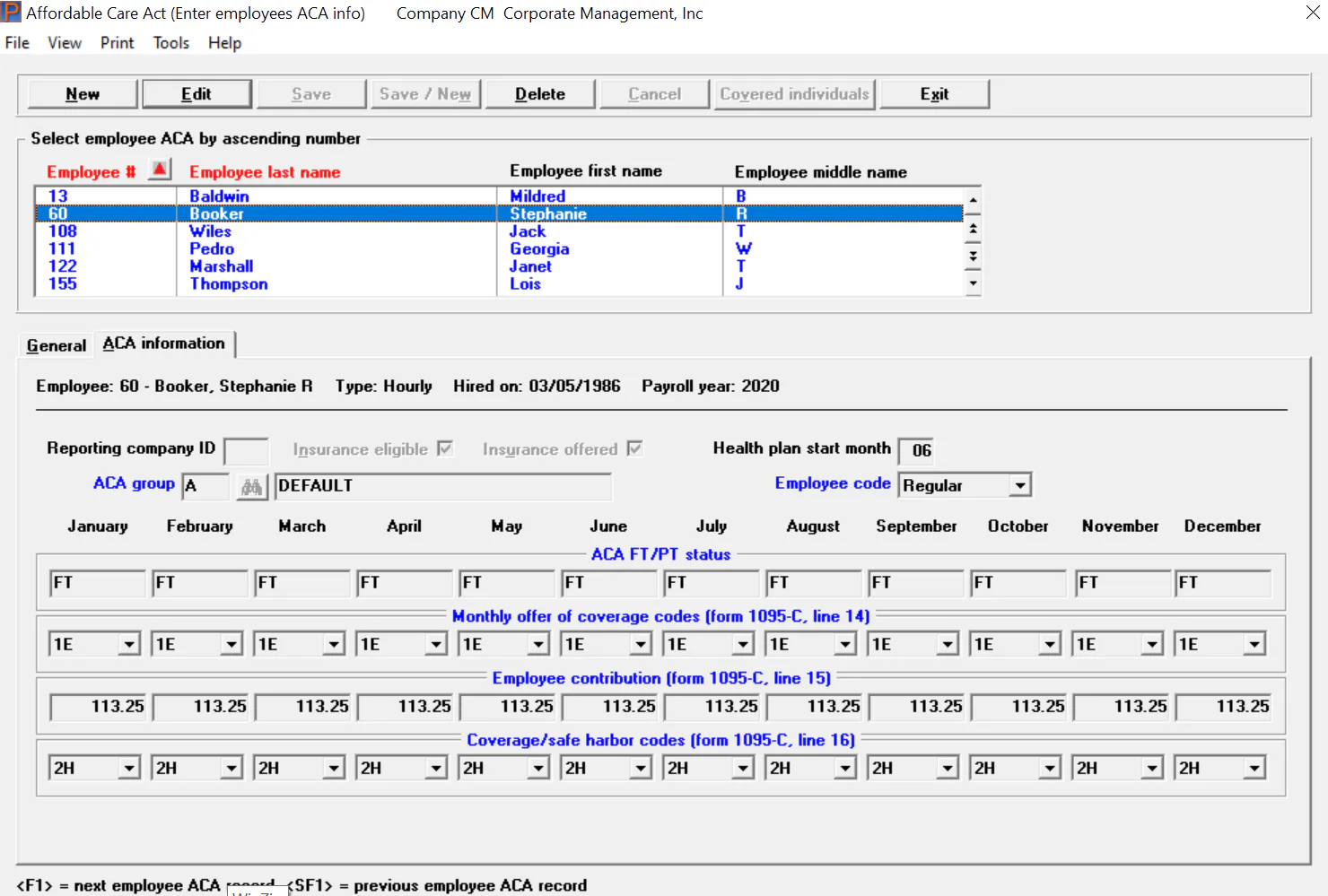The width and height of the screenshot is (1328, 896).
Task: Select employee 108 Wiles row
Action: (x=498, y=231)
